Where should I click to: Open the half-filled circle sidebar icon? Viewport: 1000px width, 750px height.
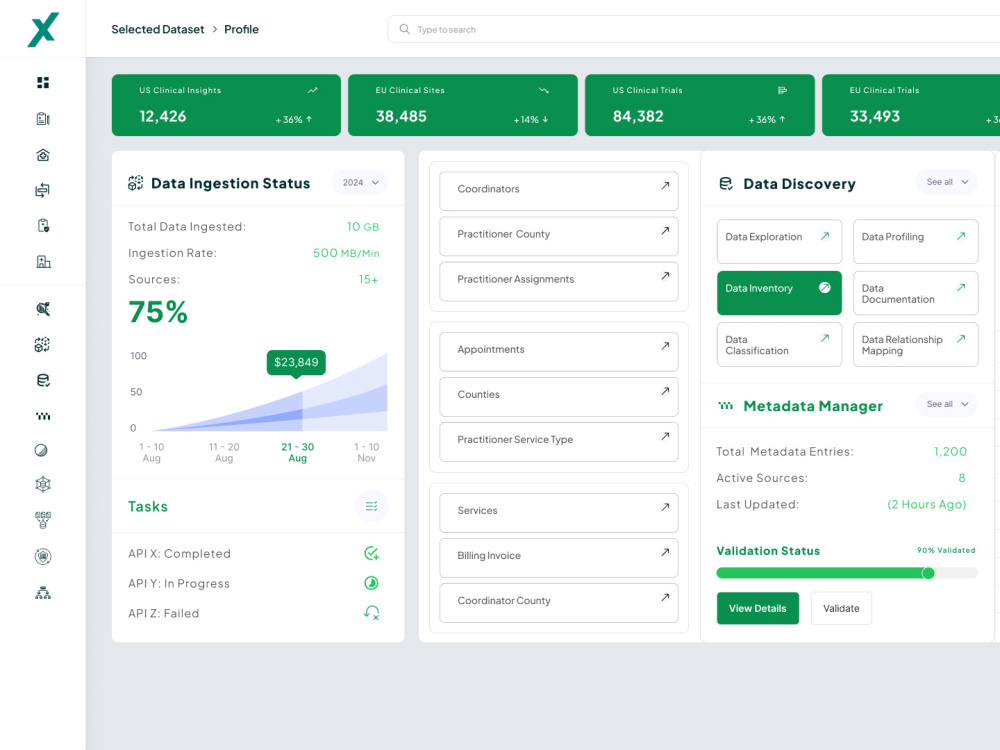coord(41,450)
